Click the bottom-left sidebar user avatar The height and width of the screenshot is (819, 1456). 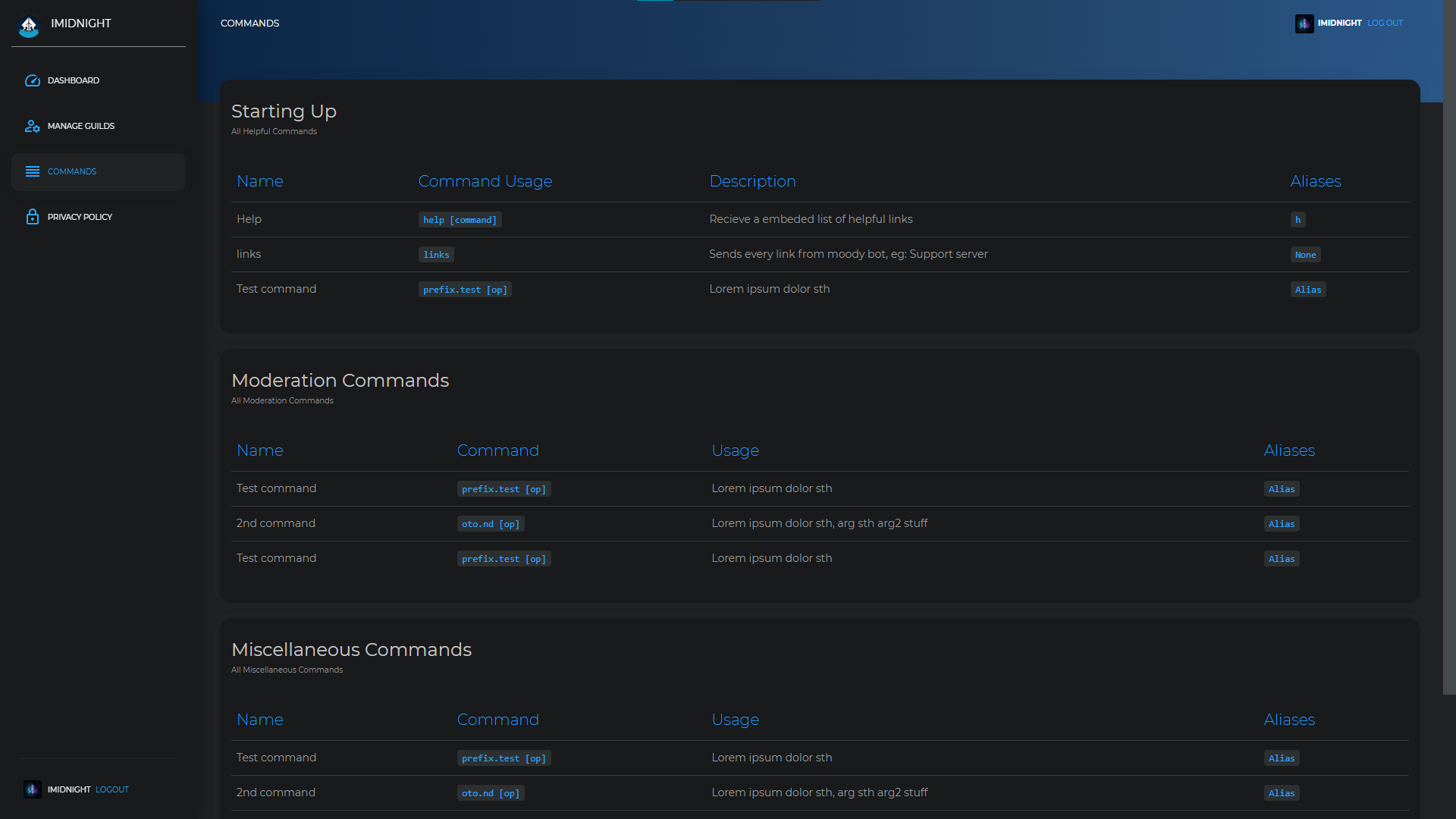click(33, 789)
